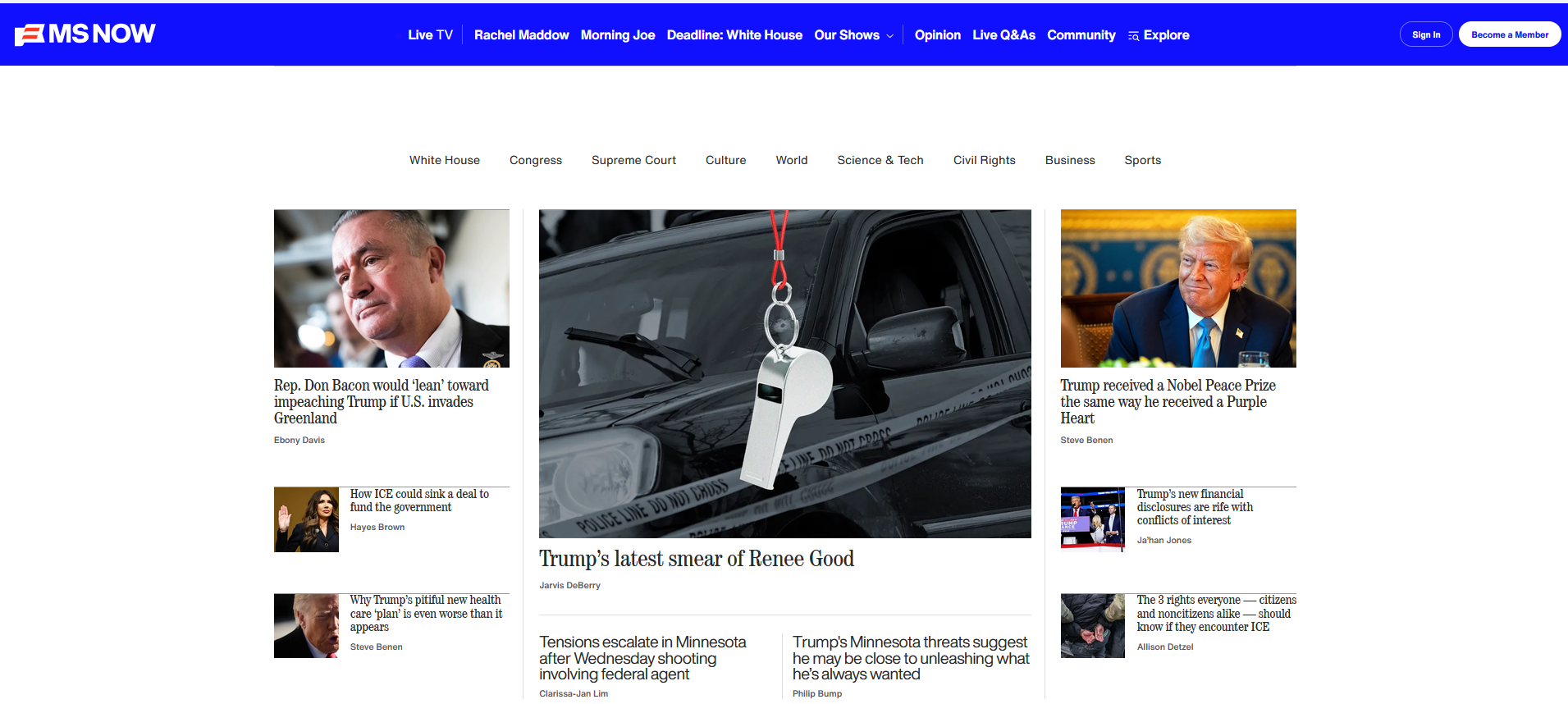The image size is (1568, 704).
Task: Open the Explore search icon
Action: pyautogui.click(x=1133, y=35)
